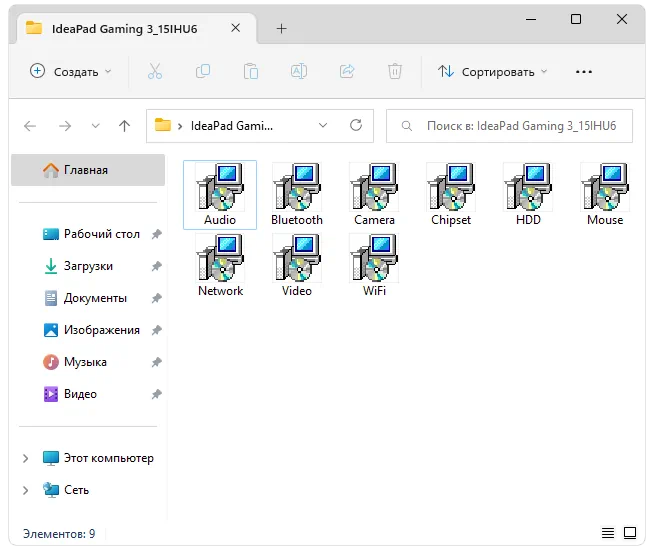Unpin Изображения via its pin icon
Image resolution: width=651 pixels, height=552 pixels.
157,330
